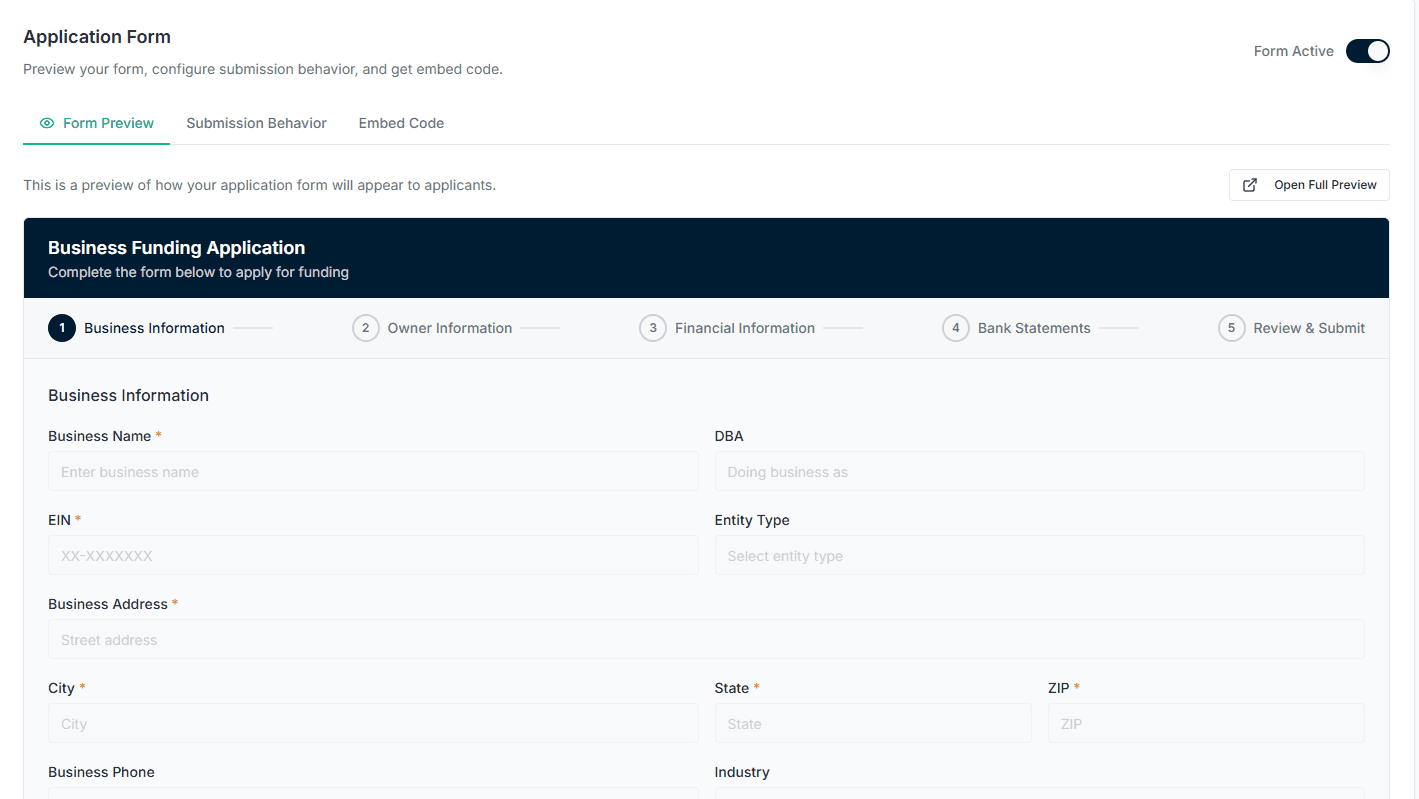Disable the Form Active toggle
The image size is (1419, 799).
(1367, 51)
